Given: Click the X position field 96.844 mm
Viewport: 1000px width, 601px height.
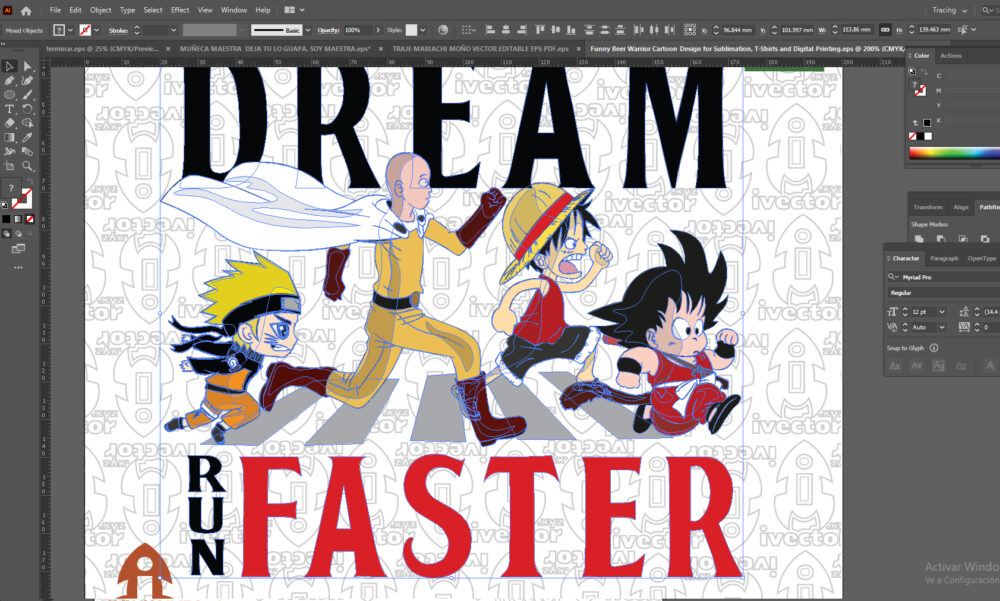Looking at the screenshot, I should pyautogui.click(x=737, y=30).
